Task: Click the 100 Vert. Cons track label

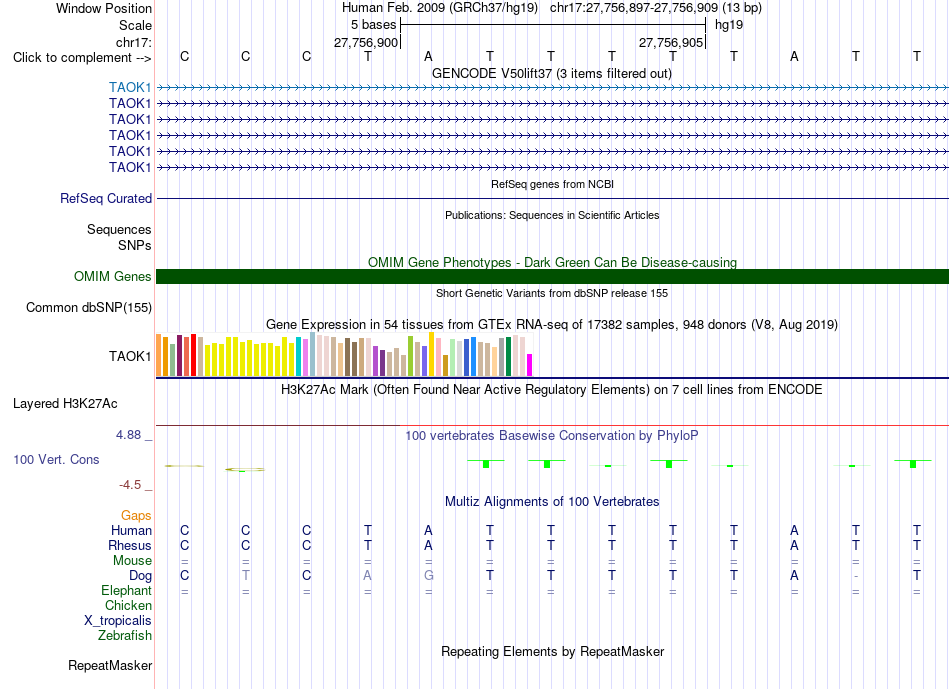Action: (x=56, y=460)
